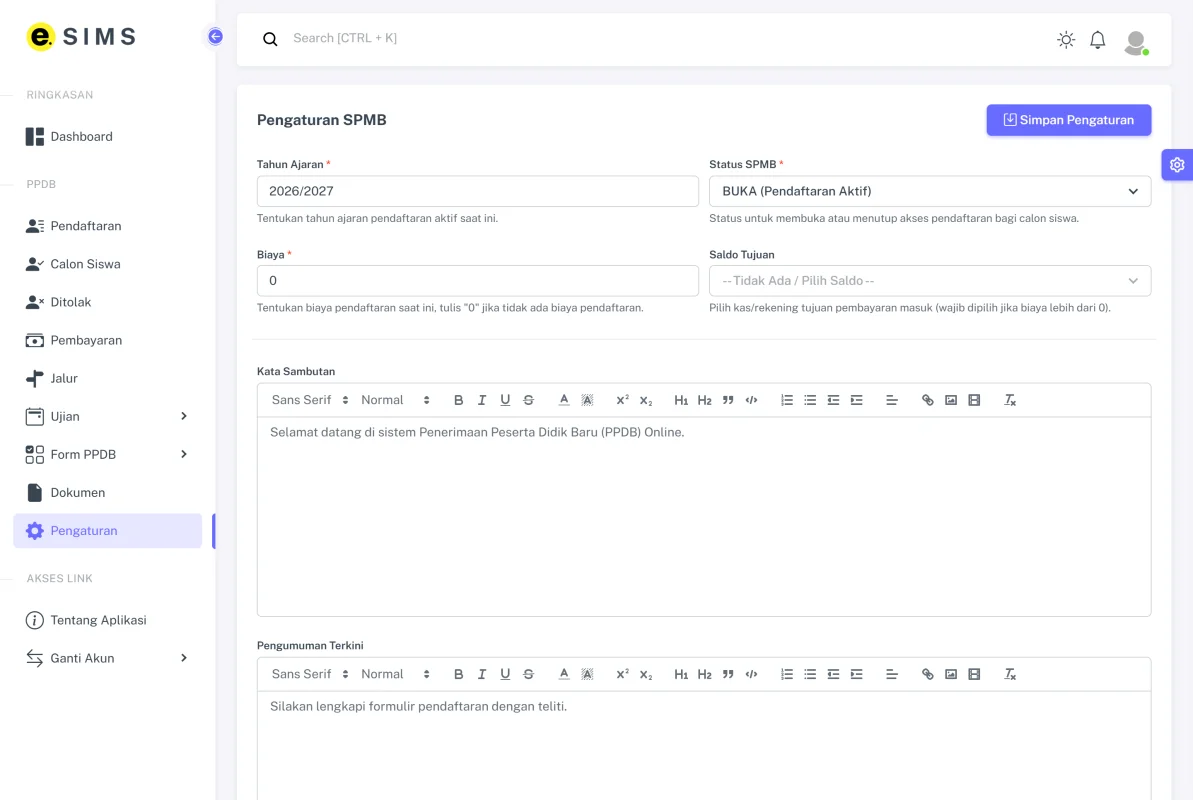Insert video in Pengumuman Terkini editor
Screen dimensions: 1193x800
pos(974,674)
